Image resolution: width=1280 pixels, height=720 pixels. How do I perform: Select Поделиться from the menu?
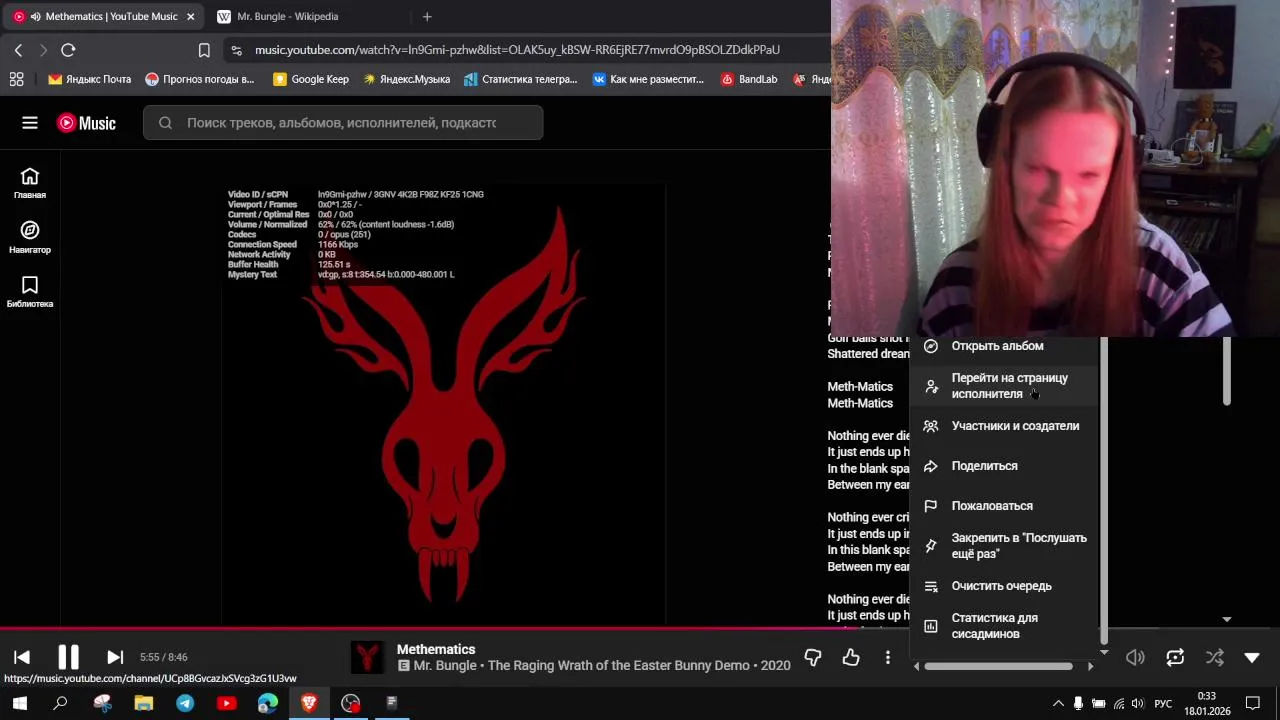pyautogui.click(x=1005, y=466)
